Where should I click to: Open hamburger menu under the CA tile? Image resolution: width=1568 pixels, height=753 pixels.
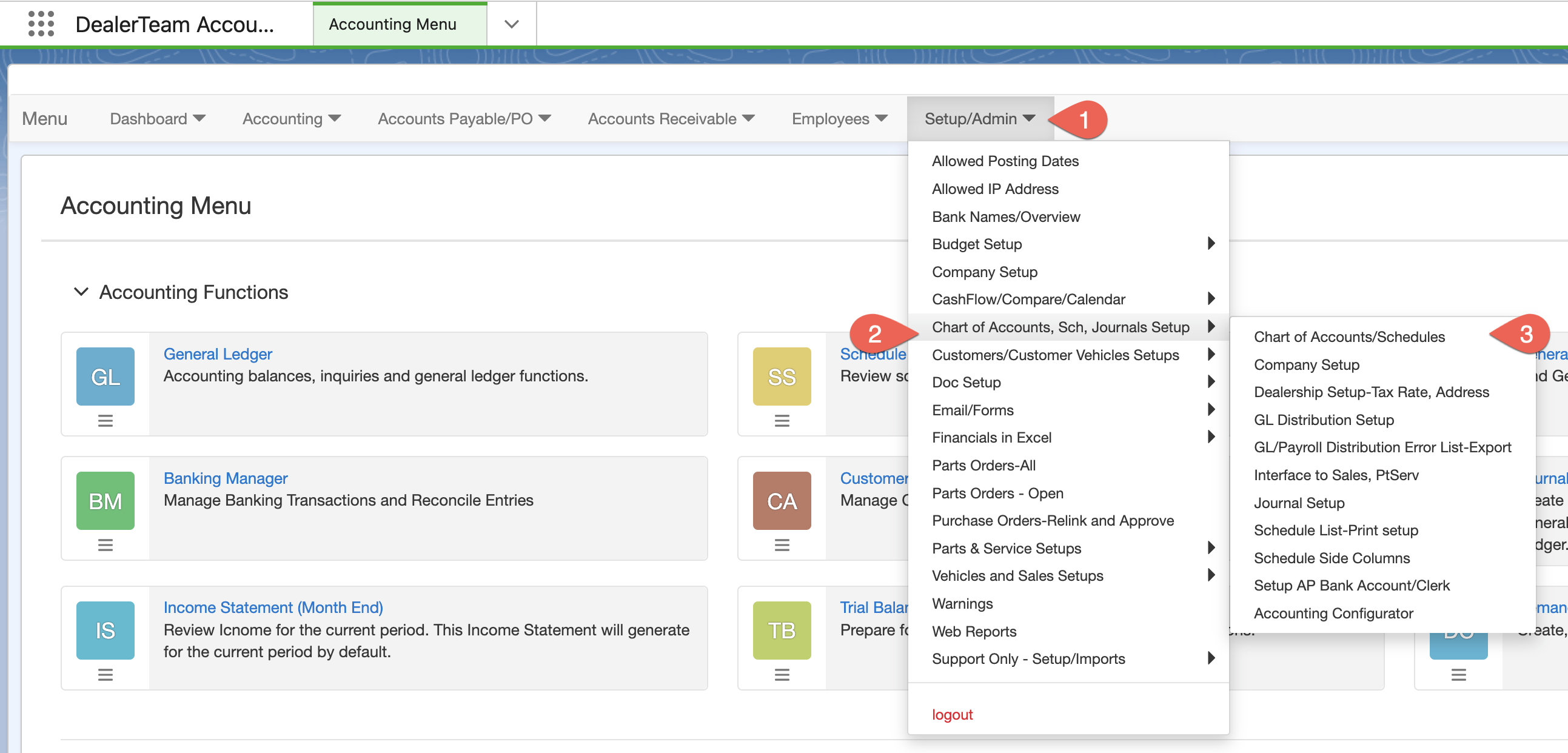tap(782, 545)
